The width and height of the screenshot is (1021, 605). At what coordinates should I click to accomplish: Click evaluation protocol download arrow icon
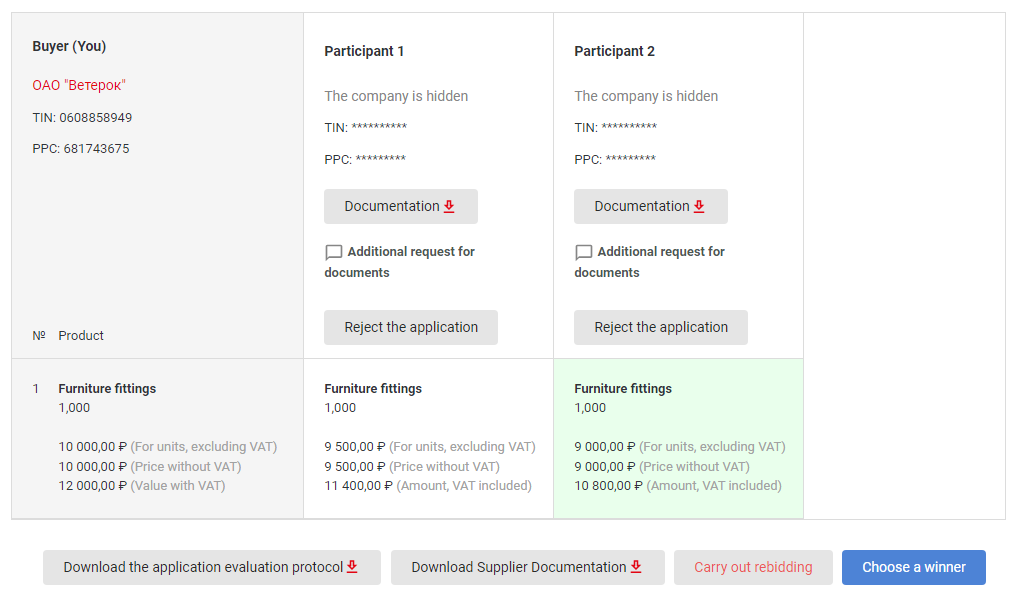pos(352,567)
